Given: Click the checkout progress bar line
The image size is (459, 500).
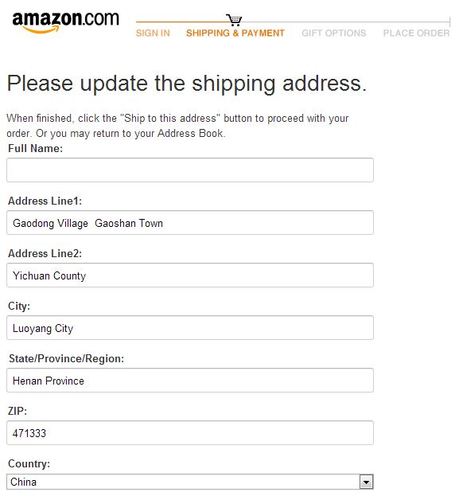Looking at the screenshot, I should (x=293, y=22).
